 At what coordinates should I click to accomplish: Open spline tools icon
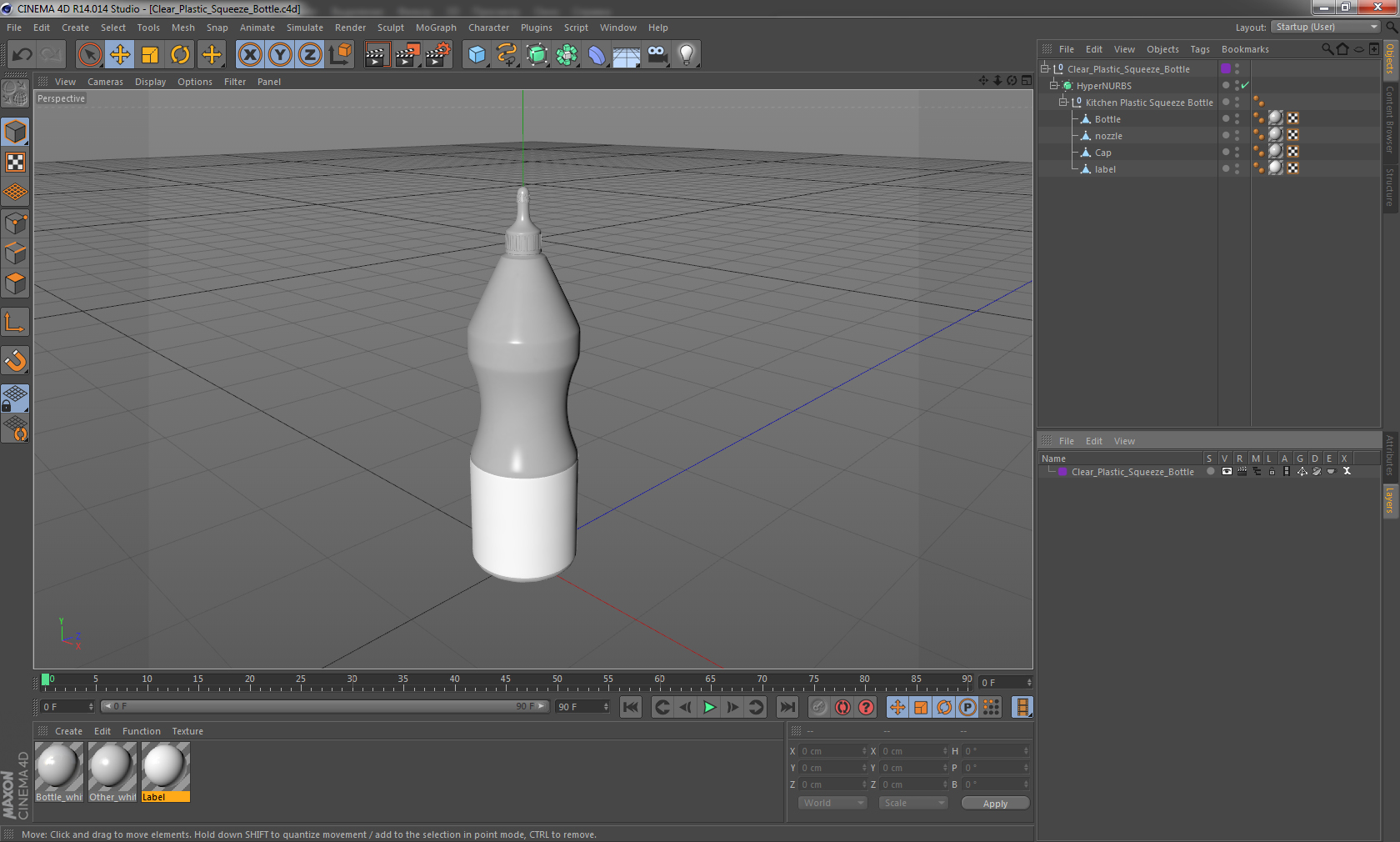tap(507, 55)
